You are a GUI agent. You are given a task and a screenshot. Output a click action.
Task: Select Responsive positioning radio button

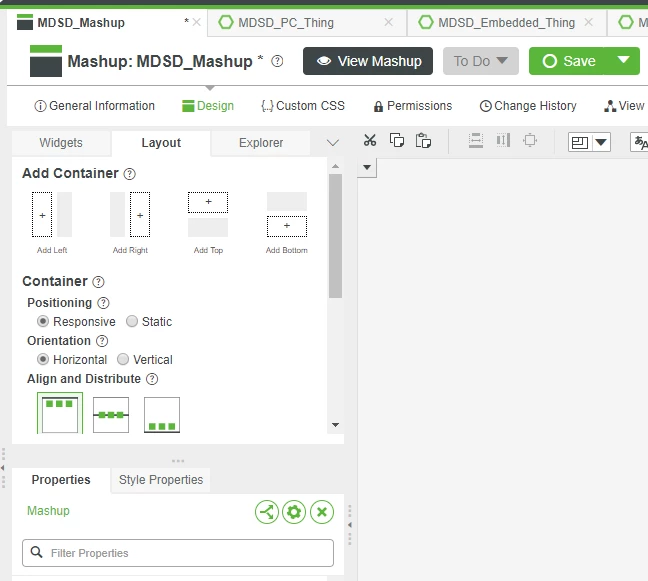[43, 321]
